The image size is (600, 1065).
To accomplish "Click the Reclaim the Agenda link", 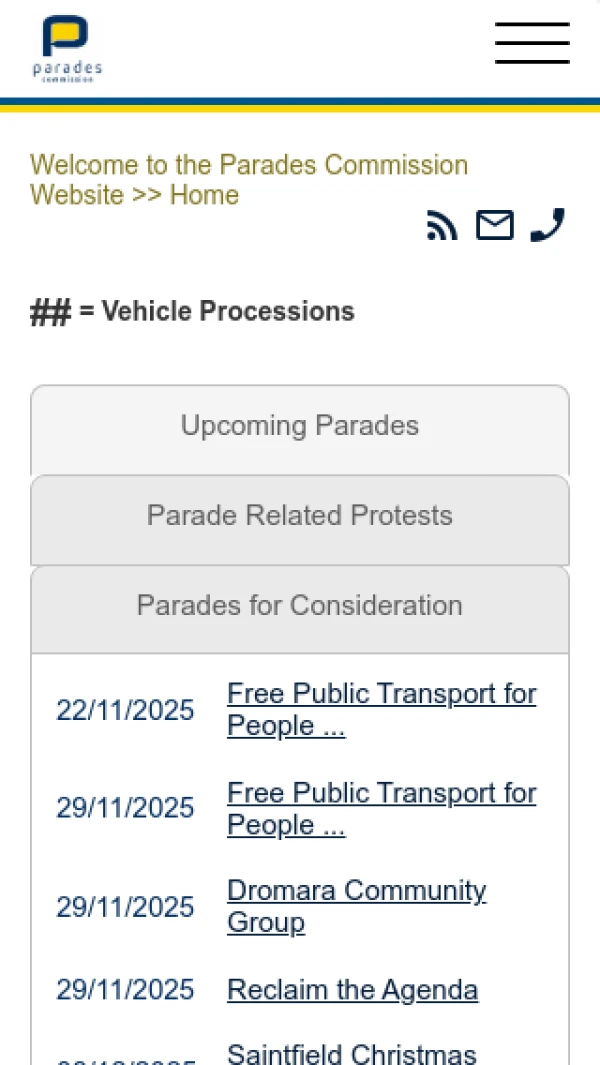I will coord(352,990).
